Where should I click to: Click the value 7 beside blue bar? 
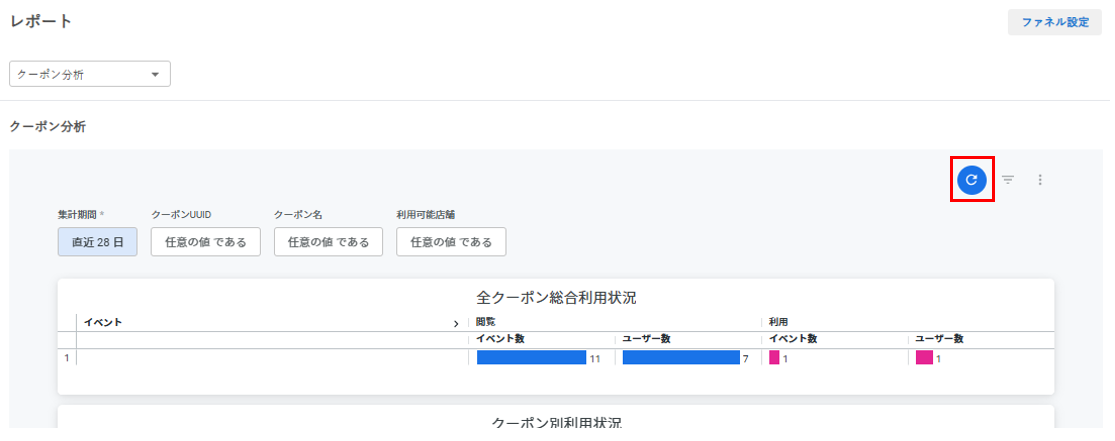[x=745, y=358]
